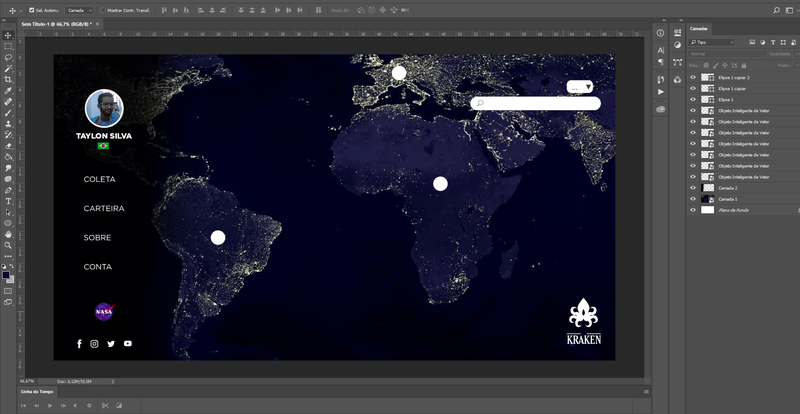
Task: Toggle Mostrar Contr. Transf. checkbox
Action: (101, 10)
